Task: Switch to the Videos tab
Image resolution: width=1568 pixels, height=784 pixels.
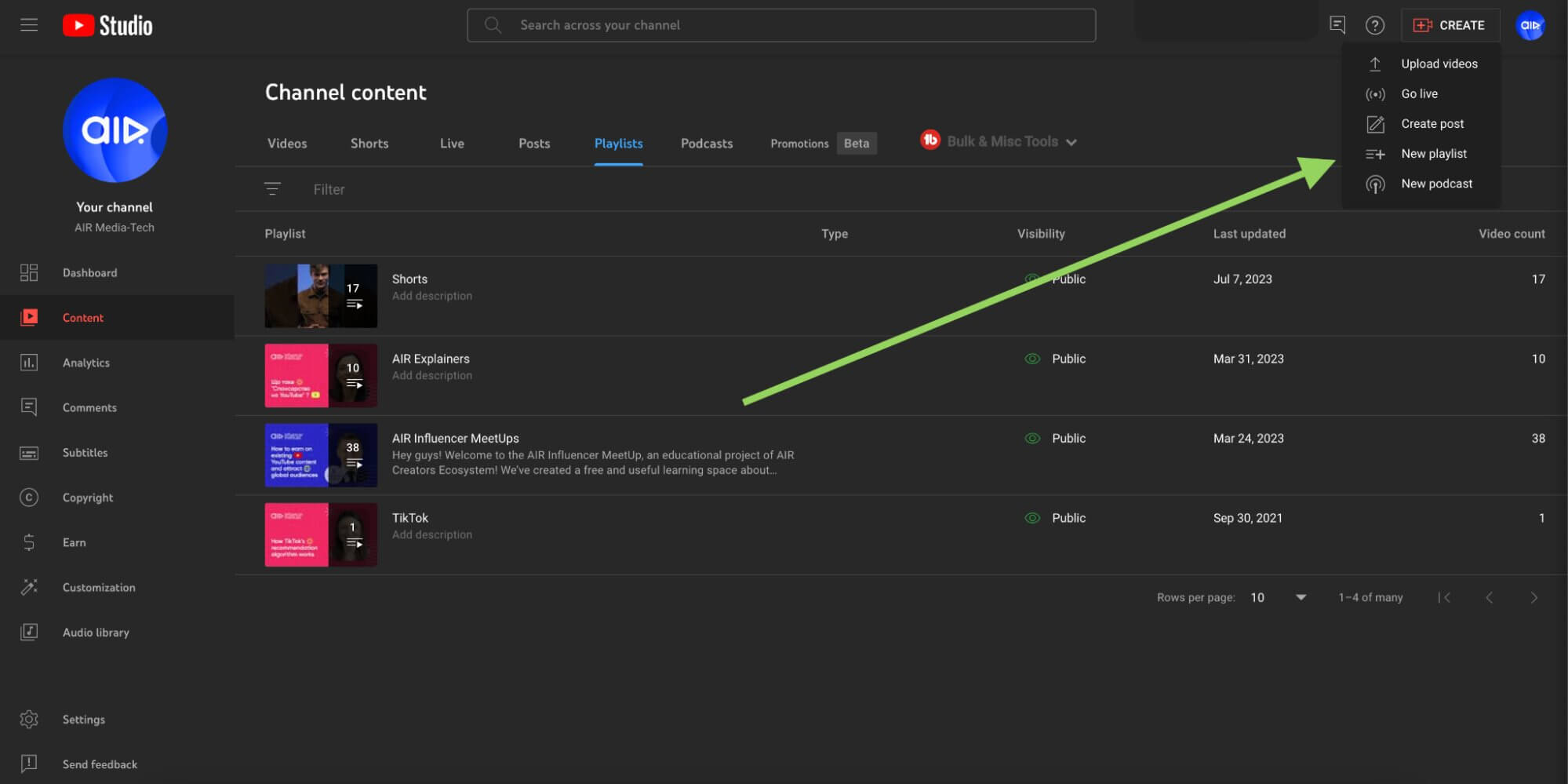Action: (x=287, y=144)
